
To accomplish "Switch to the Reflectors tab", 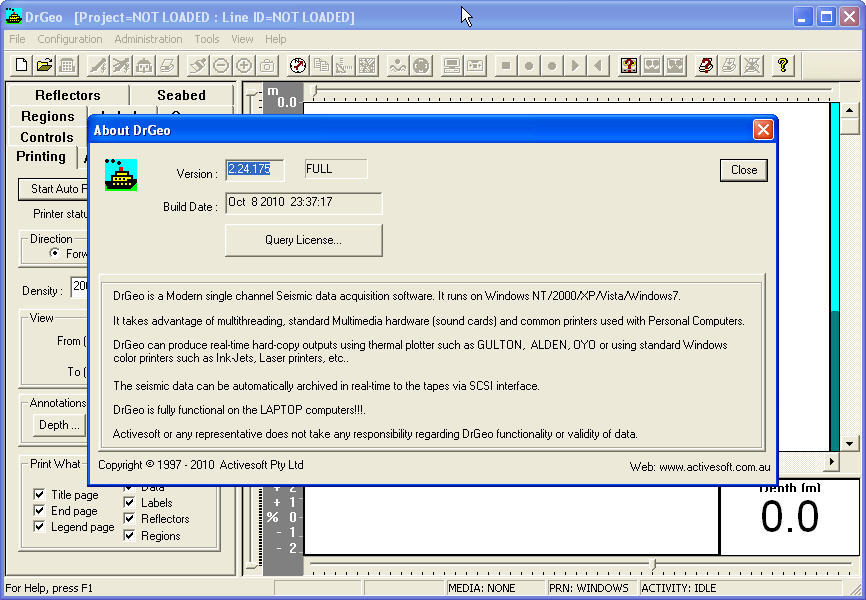I will (68, 95).
